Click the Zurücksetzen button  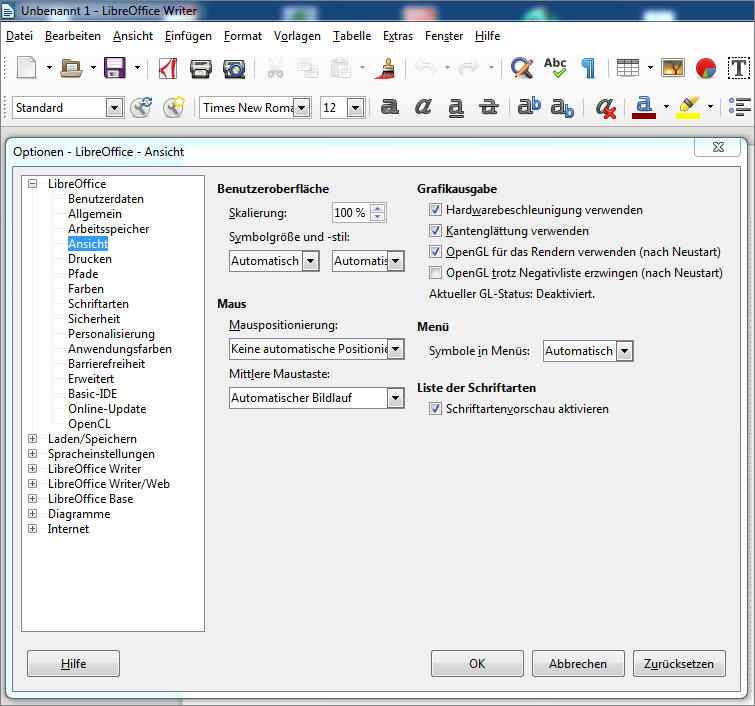click(679, 664)
